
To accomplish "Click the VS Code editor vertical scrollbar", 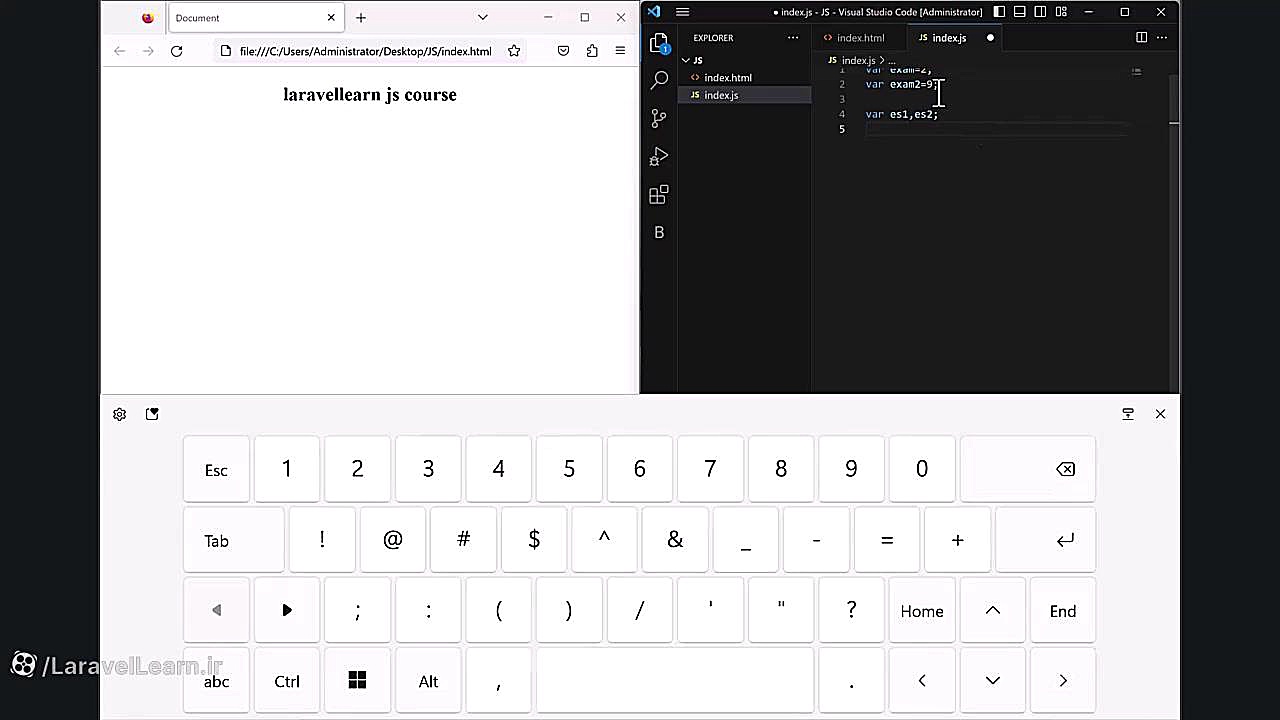I will point(1174,230).
